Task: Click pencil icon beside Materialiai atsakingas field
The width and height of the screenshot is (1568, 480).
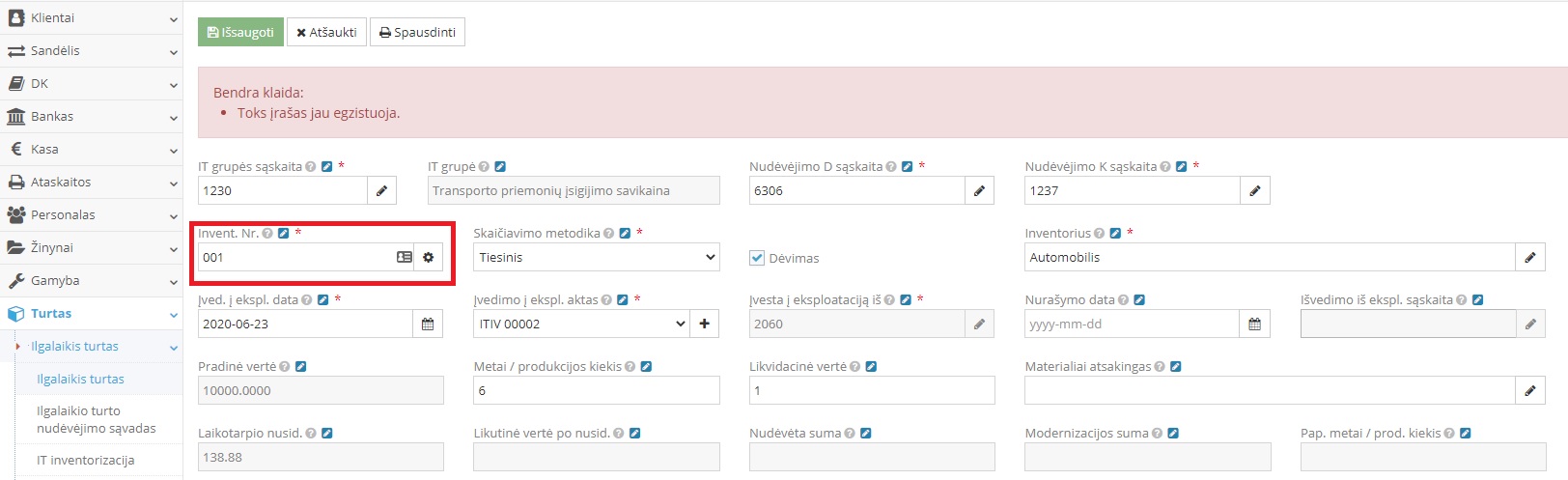Action: 1530,391
